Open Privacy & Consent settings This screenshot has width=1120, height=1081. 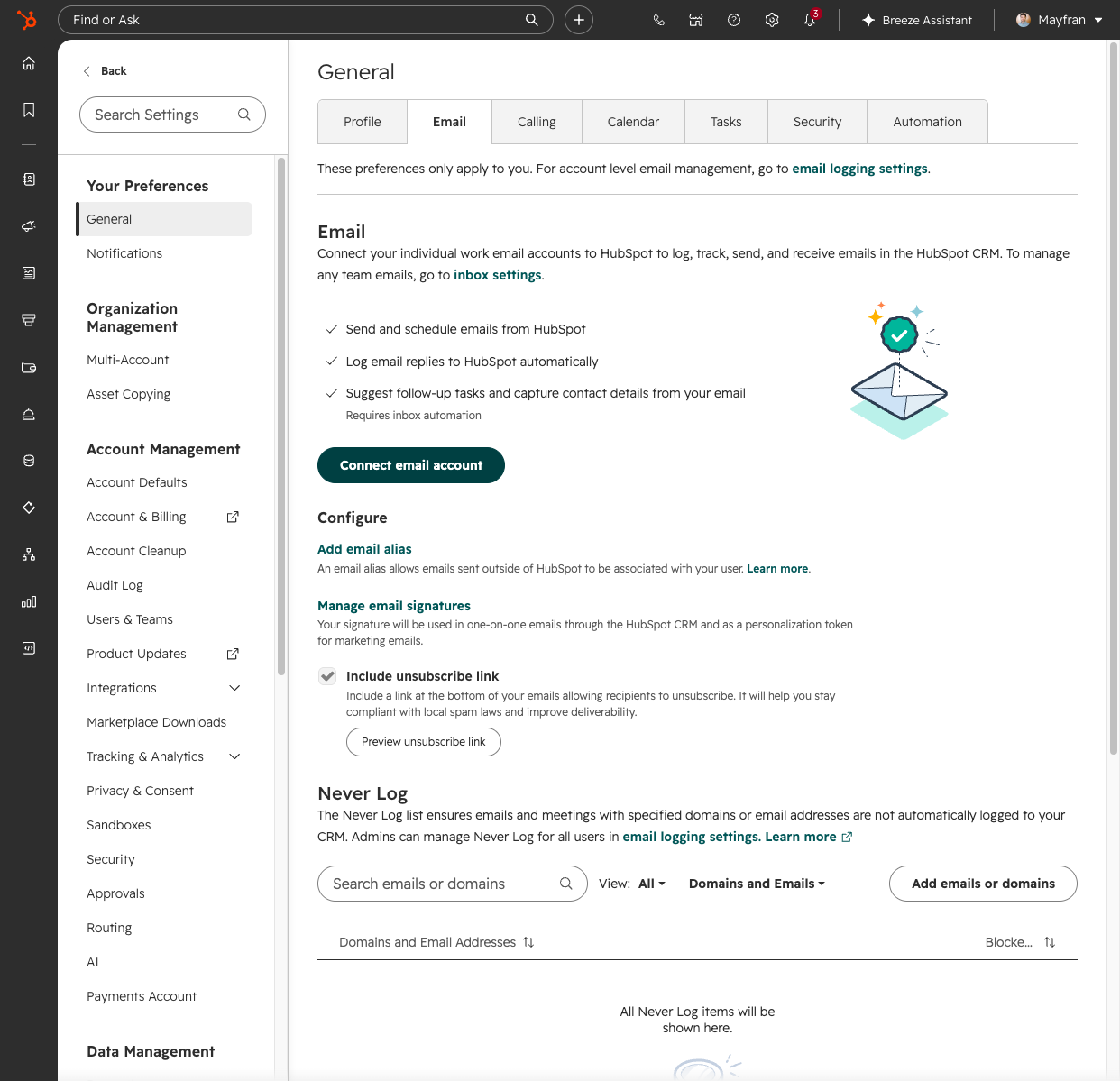pos(140,791)
